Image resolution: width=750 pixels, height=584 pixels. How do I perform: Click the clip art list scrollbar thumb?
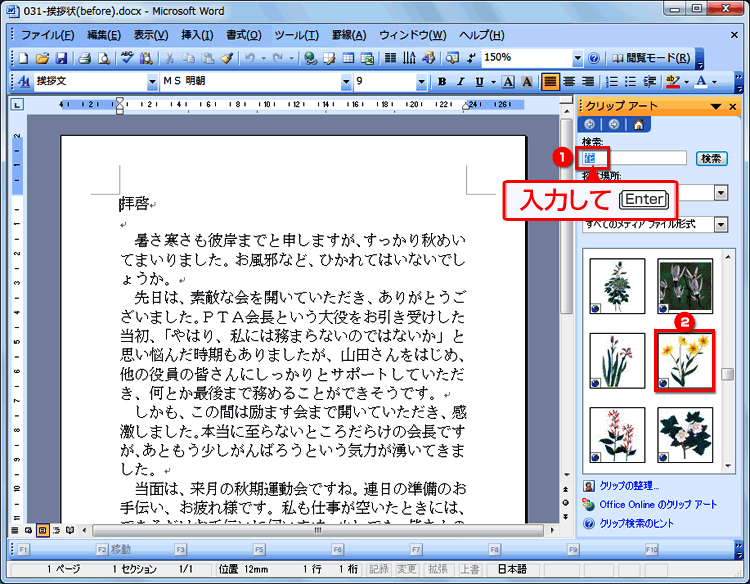[x=728, y=374]
